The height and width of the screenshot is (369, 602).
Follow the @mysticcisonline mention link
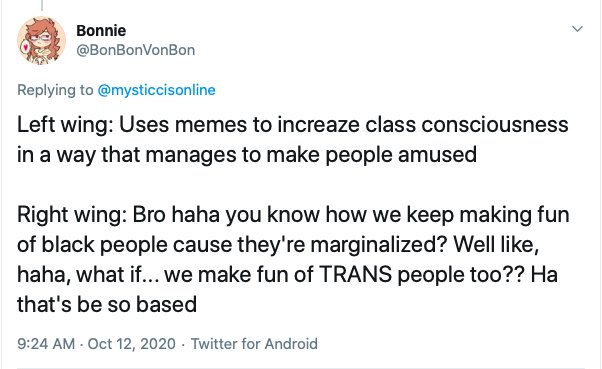(x=157, y=90)
